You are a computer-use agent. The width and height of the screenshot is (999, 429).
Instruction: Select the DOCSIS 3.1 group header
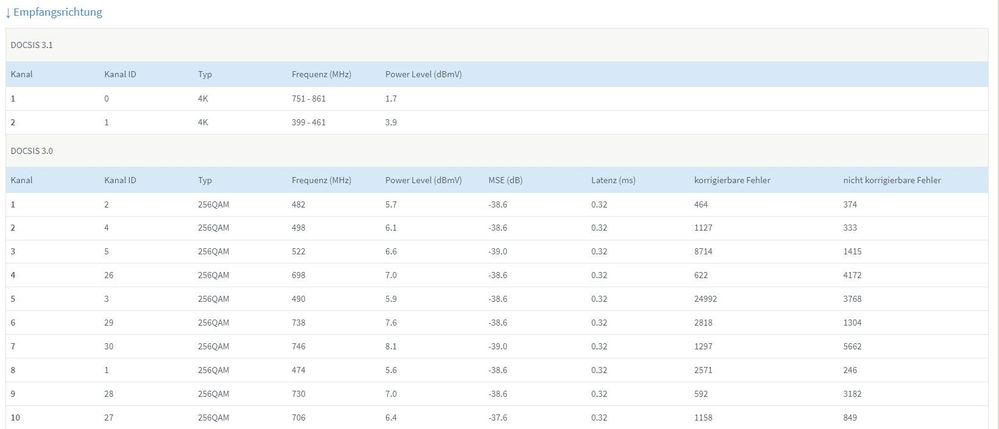tap(497, 45)
